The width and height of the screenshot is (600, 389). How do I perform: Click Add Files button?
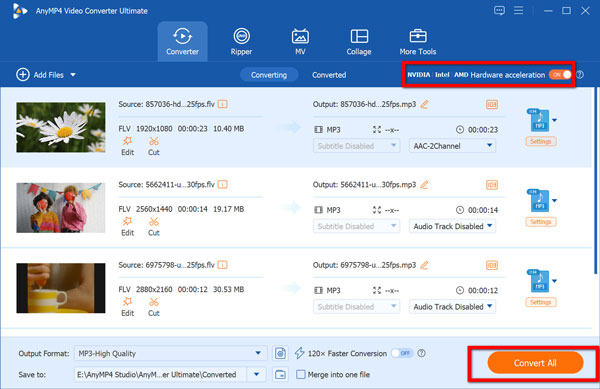click(40, 75)
